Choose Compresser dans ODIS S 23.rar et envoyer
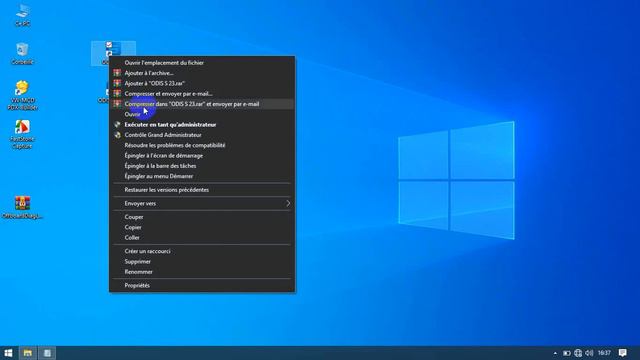The image size is (640, 360). pyautogui.click(x=202, y=104)
